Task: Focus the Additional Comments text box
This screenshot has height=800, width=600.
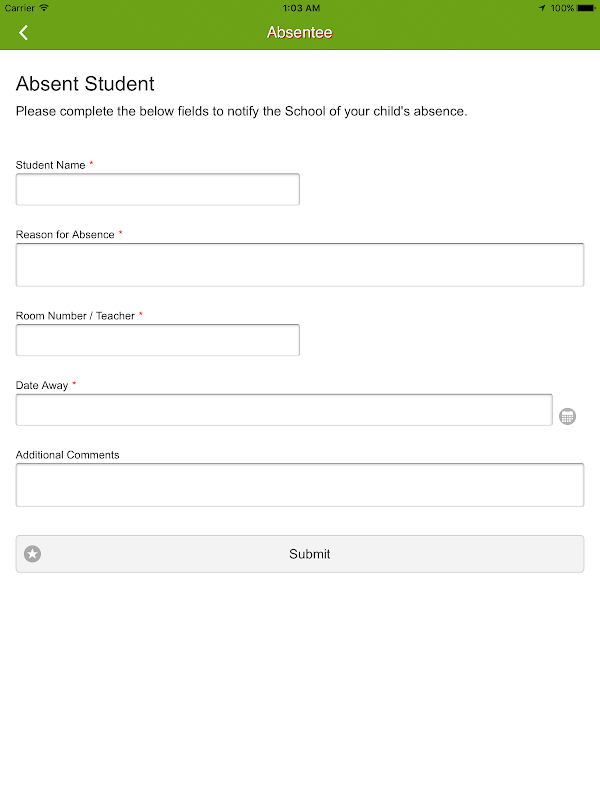Action: 300,485
